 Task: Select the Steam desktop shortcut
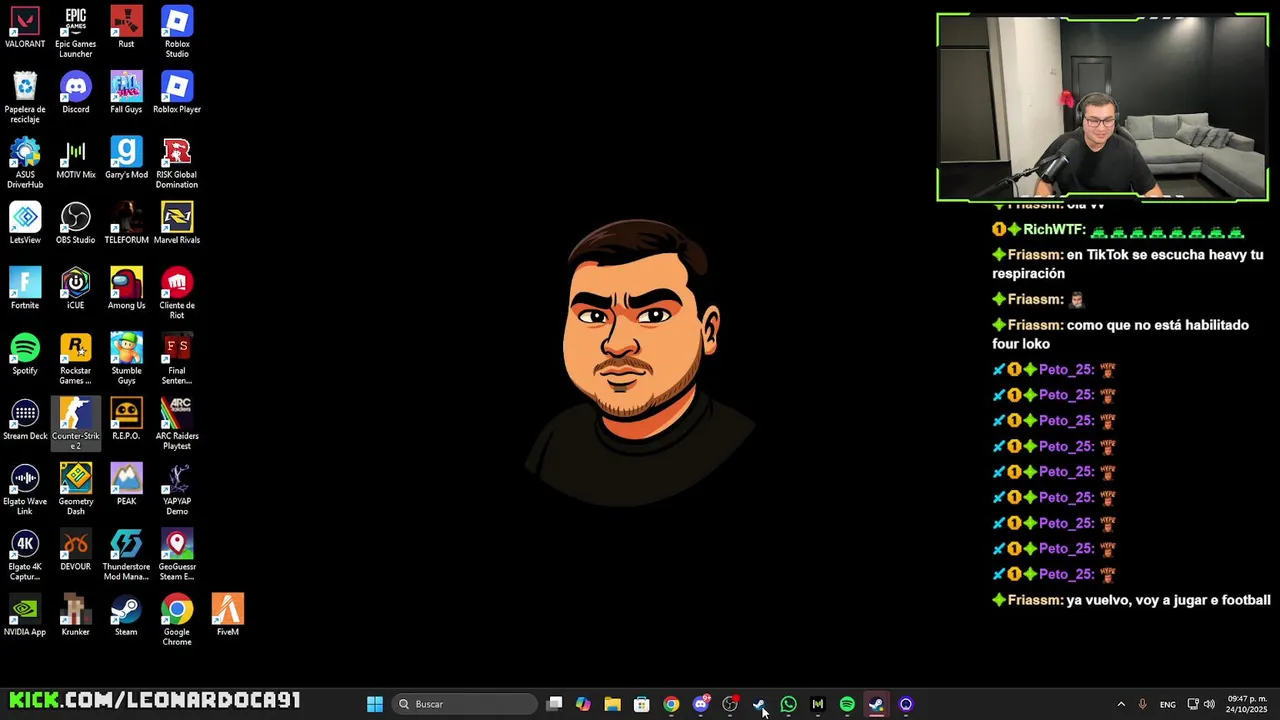point(126,616)
